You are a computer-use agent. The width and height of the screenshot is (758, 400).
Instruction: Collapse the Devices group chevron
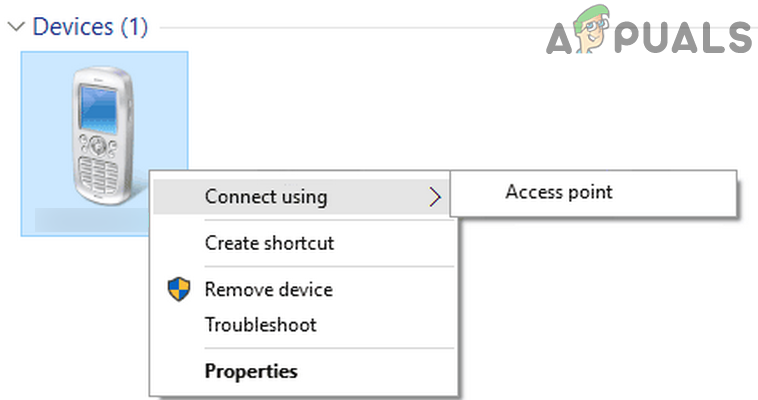(15, 27)
